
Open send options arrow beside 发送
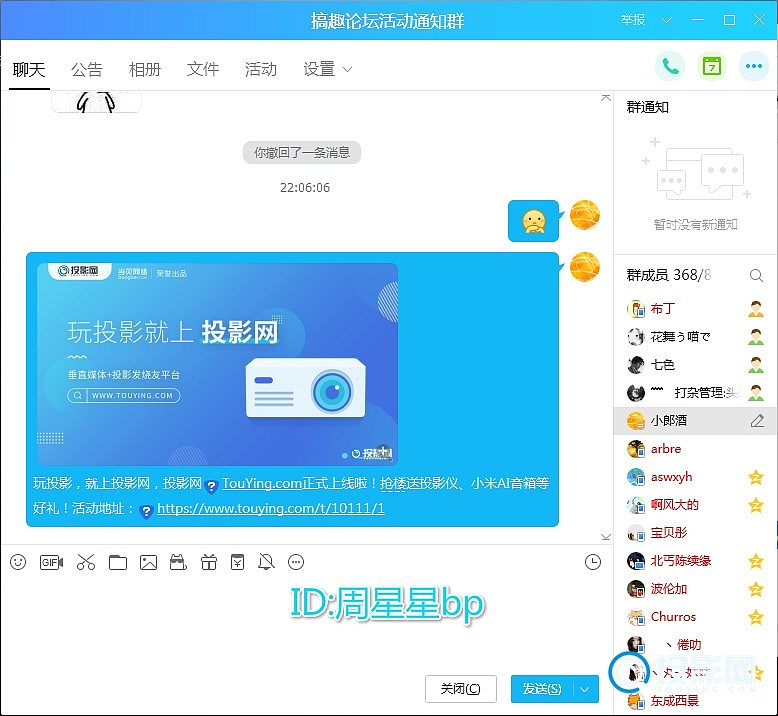(x=585, y=689)
